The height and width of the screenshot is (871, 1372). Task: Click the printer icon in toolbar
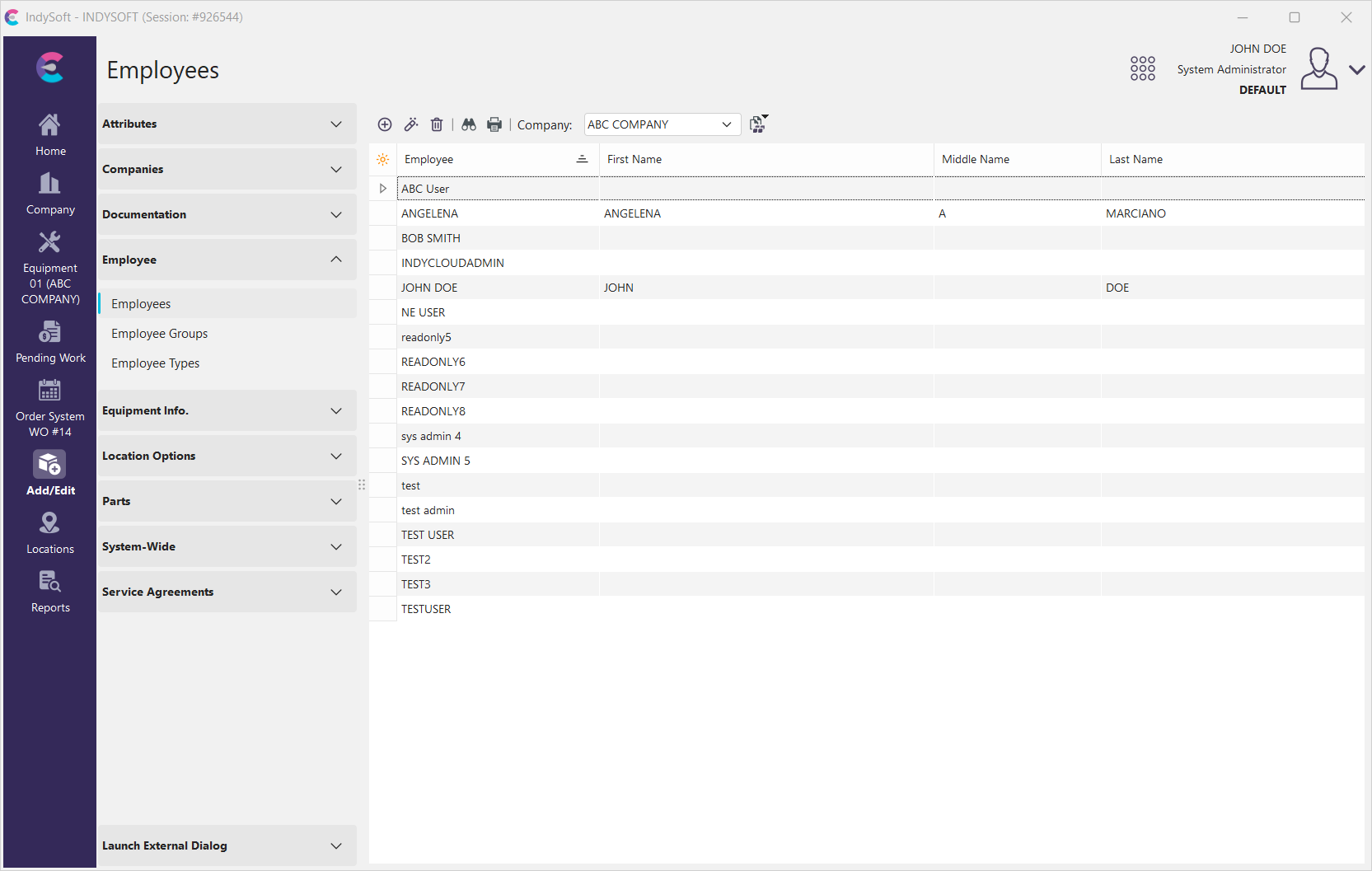(494, 124)
